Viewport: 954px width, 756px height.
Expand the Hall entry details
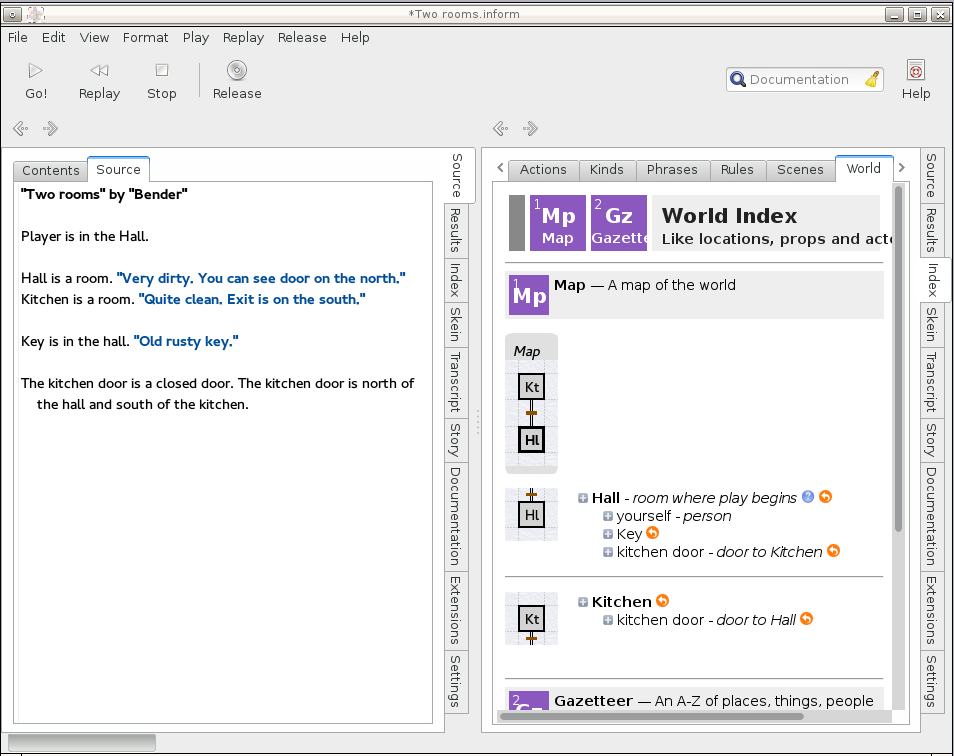pos(583,498)
